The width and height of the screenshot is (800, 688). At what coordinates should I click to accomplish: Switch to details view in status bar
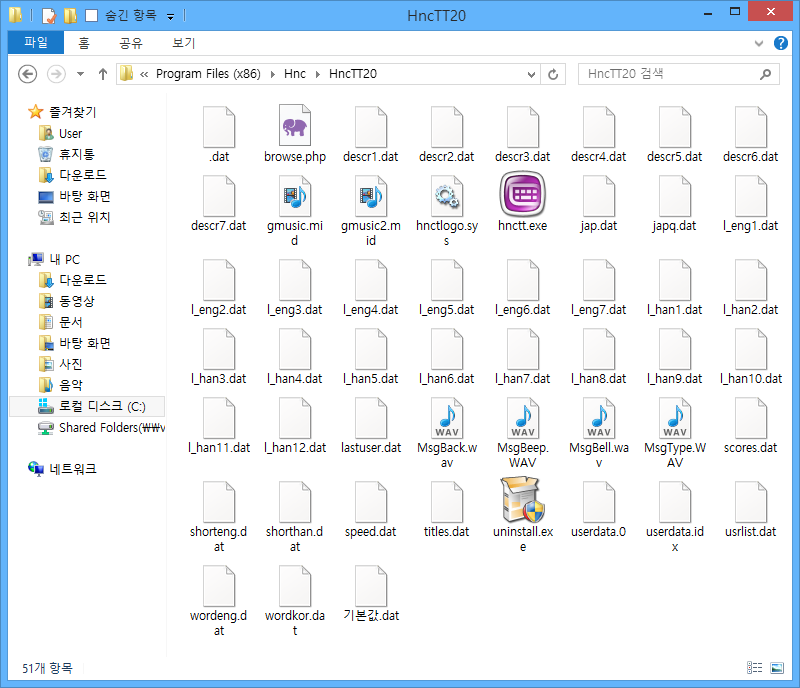coord(755,668)
